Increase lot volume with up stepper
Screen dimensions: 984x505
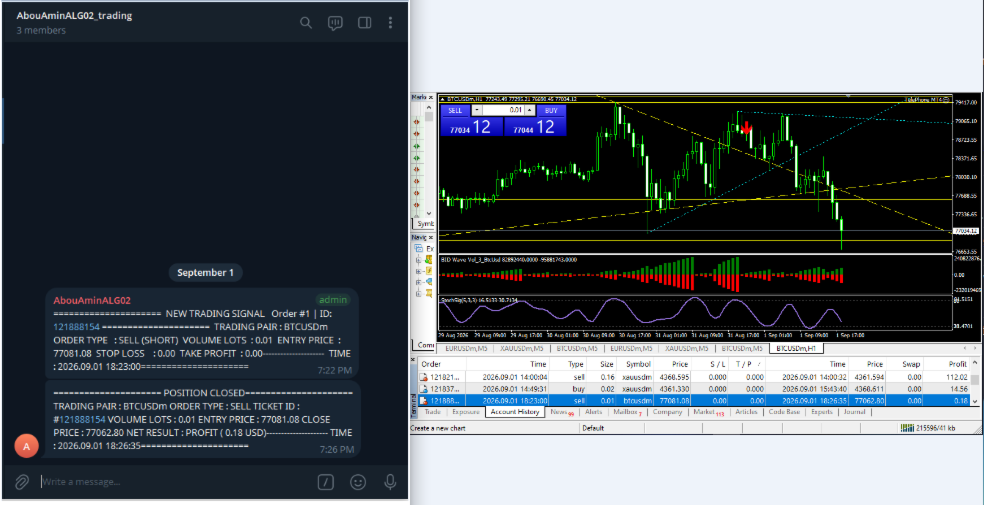tap(530, 110)
